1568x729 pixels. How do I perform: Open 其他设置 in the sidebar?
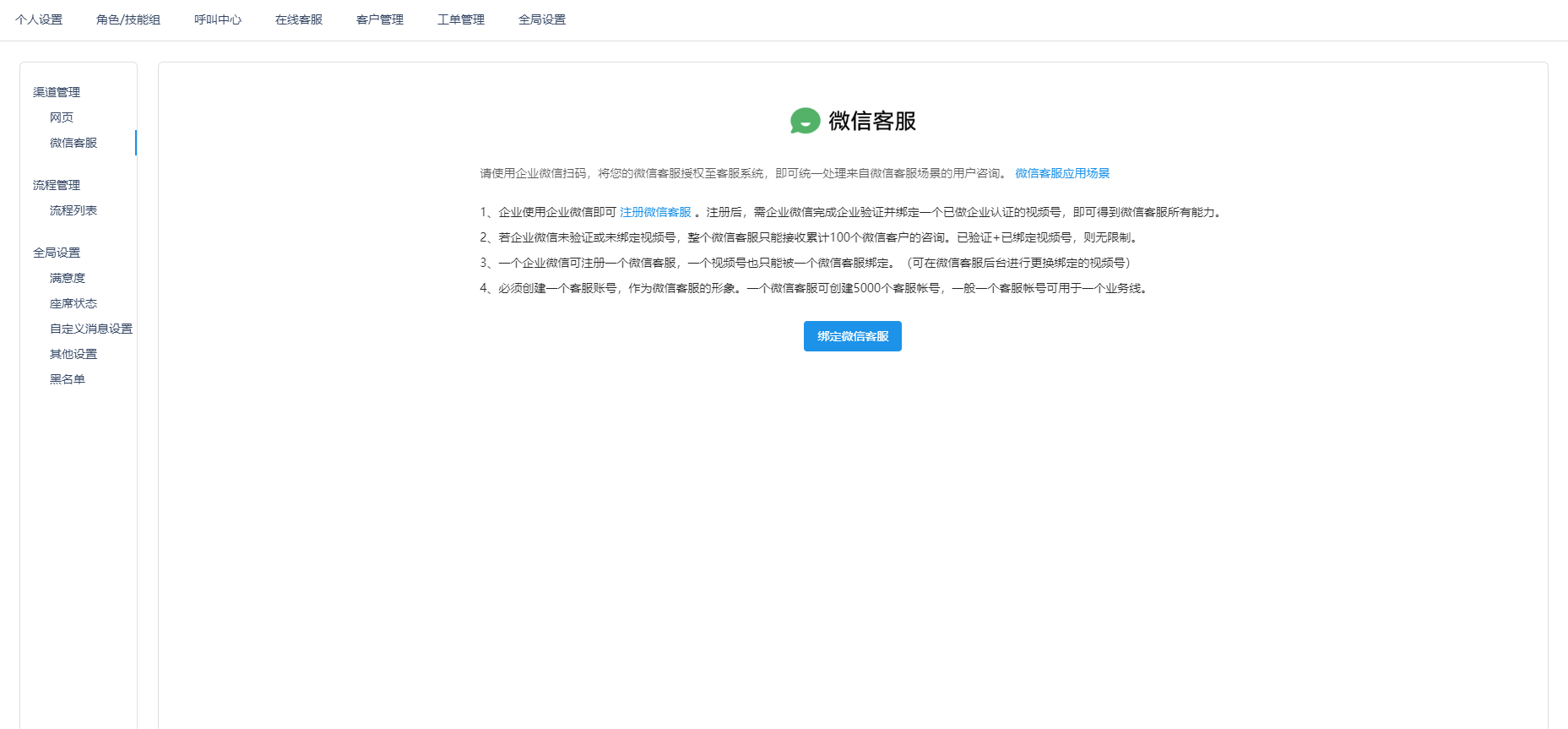tap(73, 354)
